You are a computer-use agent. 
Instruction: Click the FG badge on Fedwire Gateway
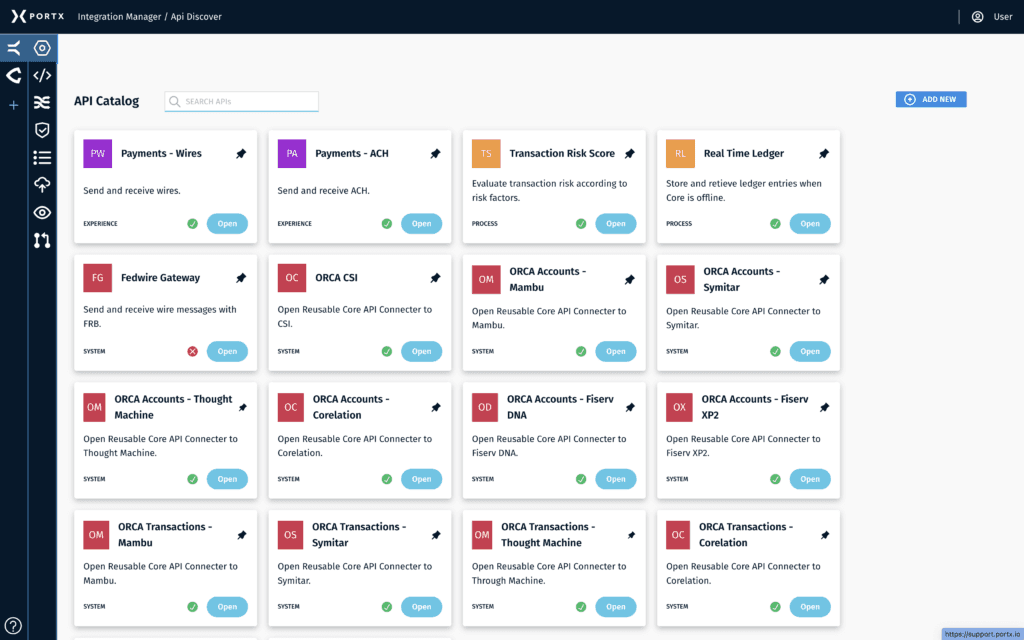click(97, 278)
